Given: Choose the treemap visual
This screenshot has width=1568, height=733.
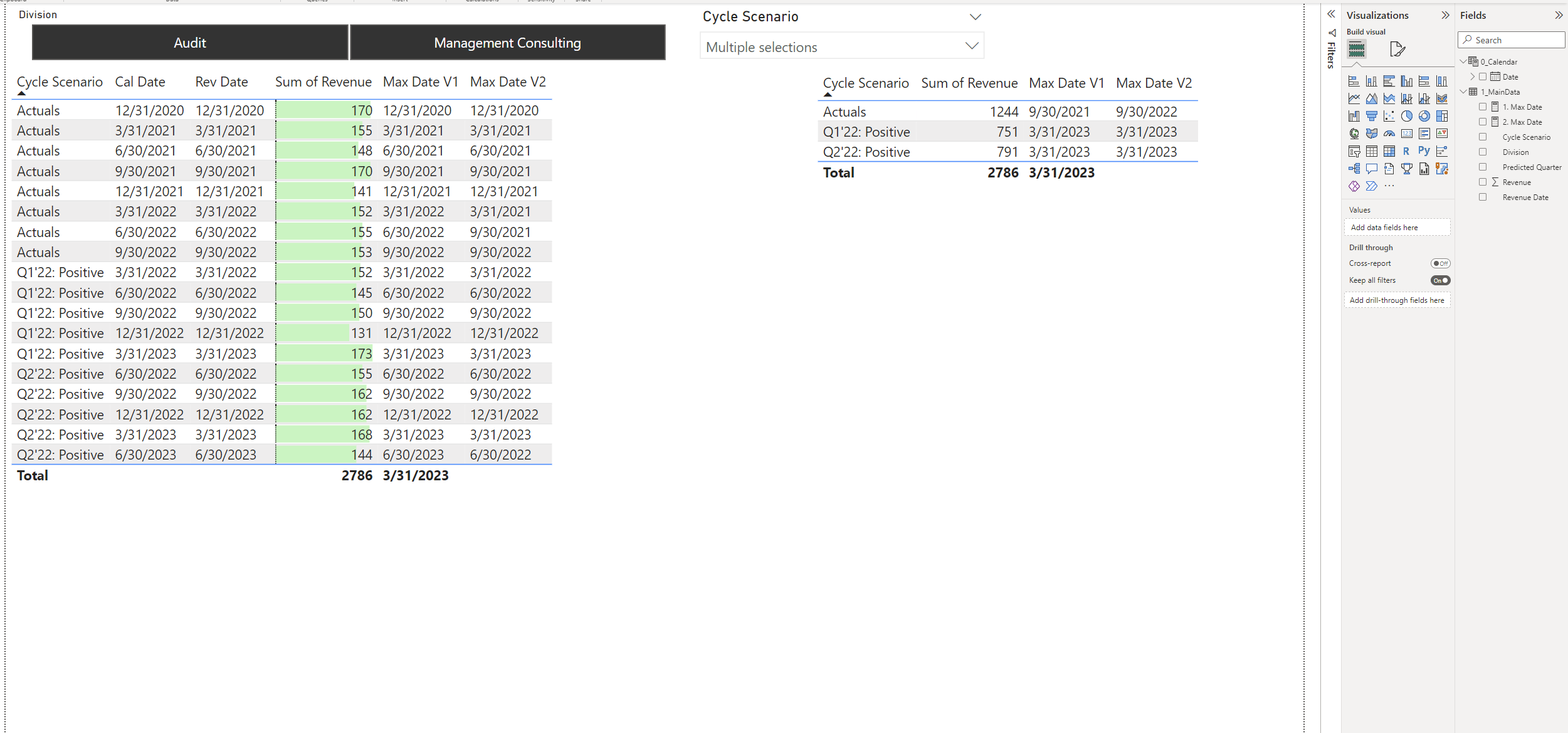Looking at the screenshot, I should (1441, 116).
